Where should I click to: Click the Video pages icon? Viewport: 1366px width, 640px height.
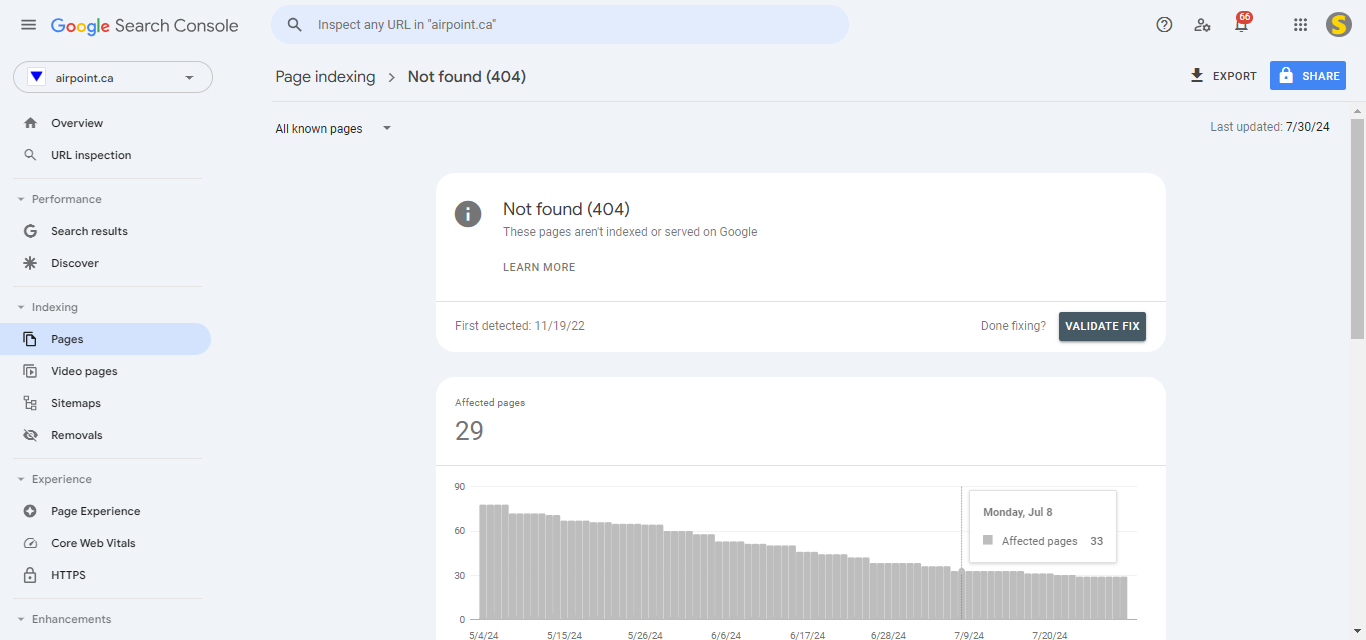30,371
